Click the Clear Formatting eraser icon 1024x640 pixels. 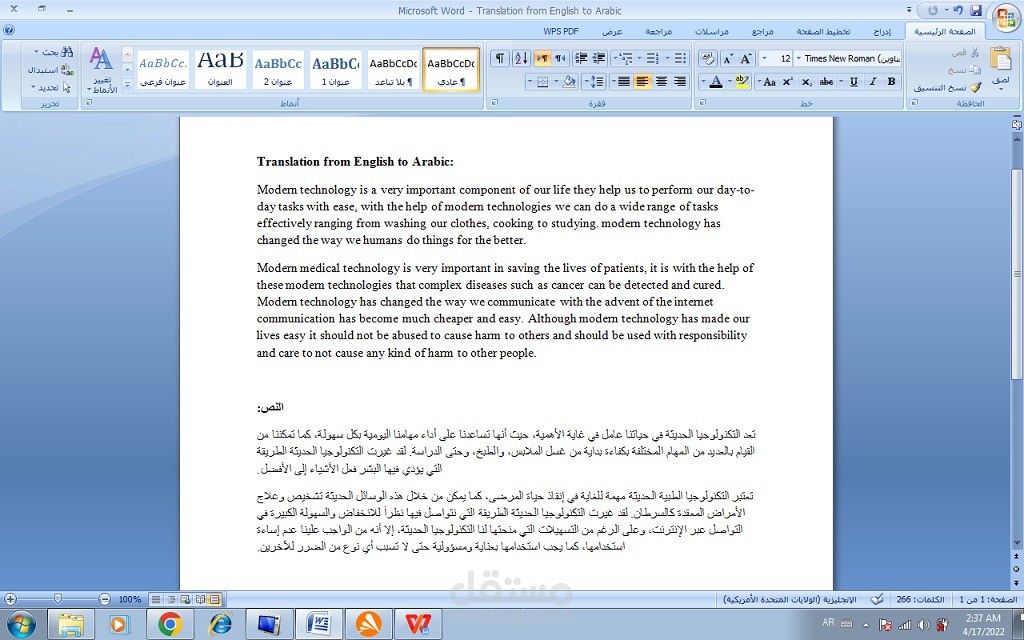tap(708, 59)
